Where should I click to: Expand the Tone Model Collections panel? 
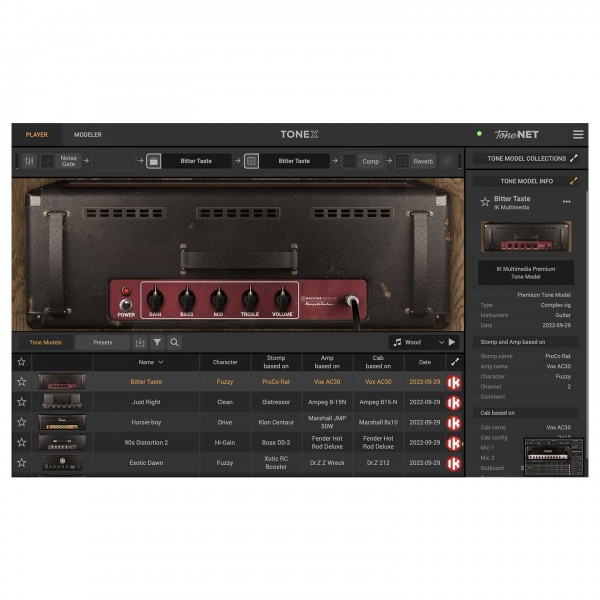[x=573, y=158]
